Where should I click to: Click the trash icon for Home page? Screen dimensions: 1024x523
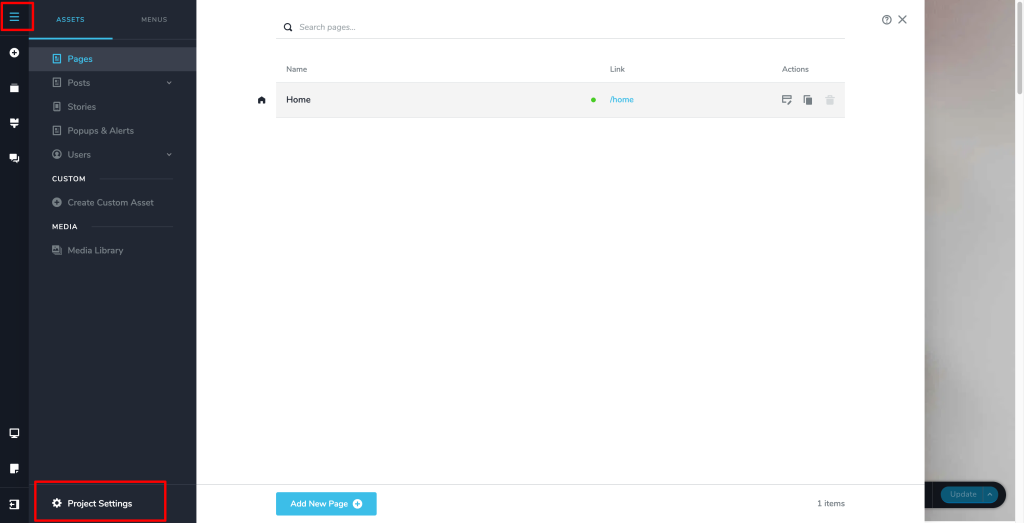(830, 100)
